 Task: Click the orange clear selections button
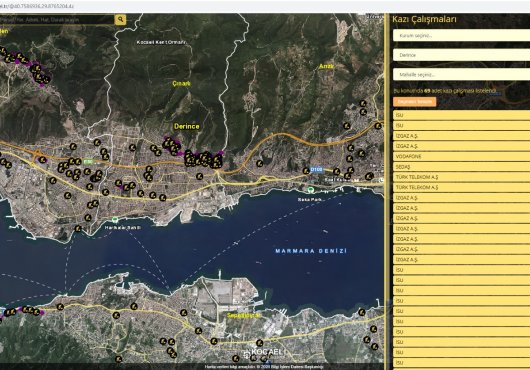(414, 101)
